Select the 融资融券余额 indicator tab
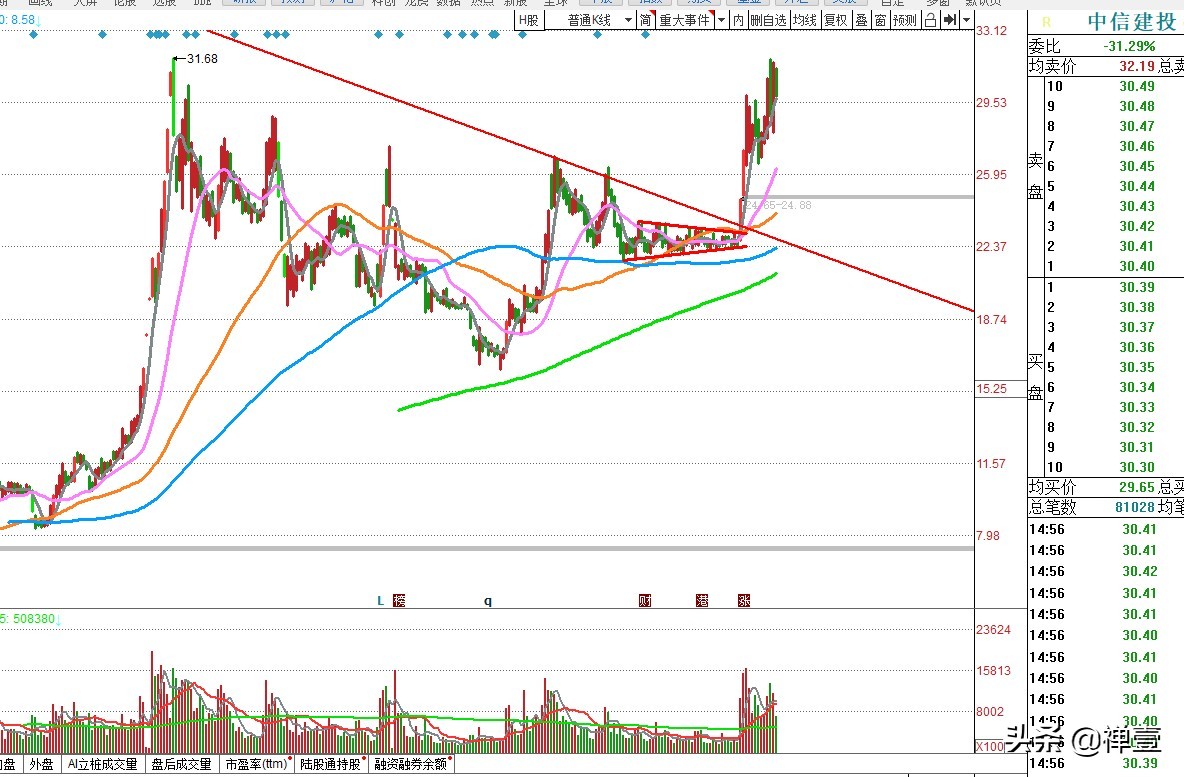The image size is (1184, 777). tap(412, 764)
